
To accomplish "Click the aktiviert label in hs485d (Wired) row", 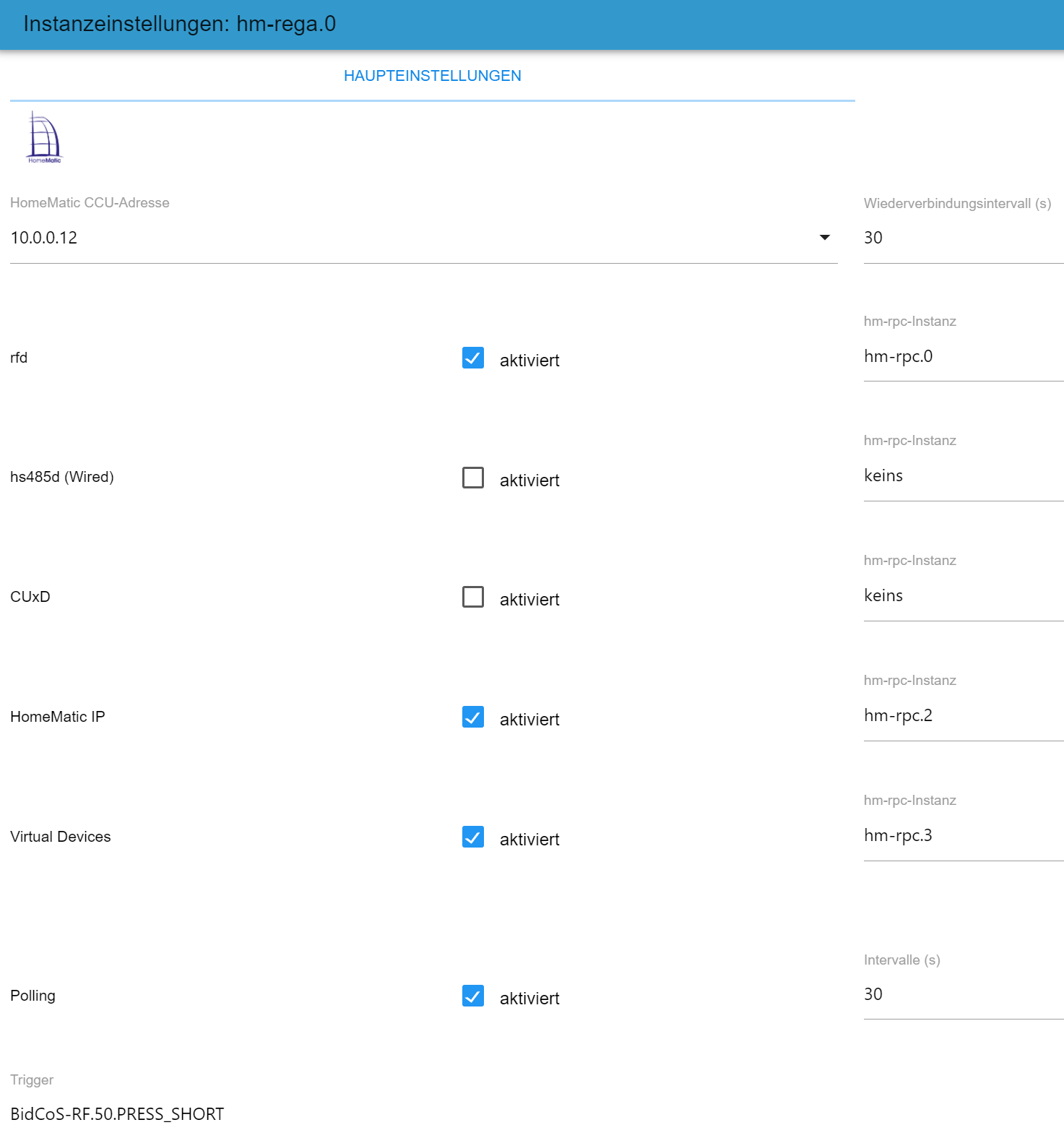I will (529, 480).
